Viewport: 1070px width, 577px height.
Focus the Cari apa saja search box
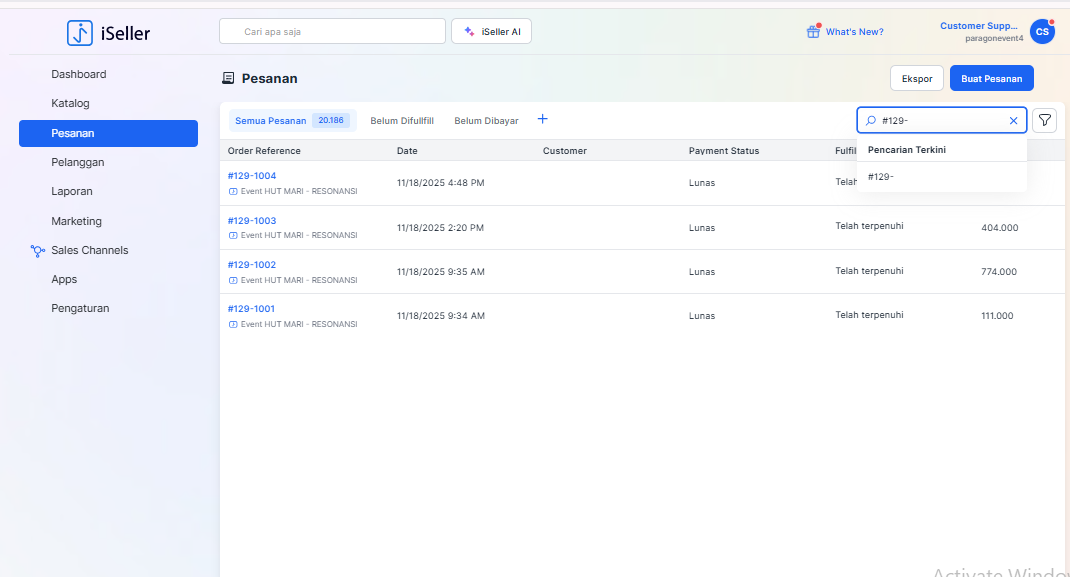[x=332, y=32]
